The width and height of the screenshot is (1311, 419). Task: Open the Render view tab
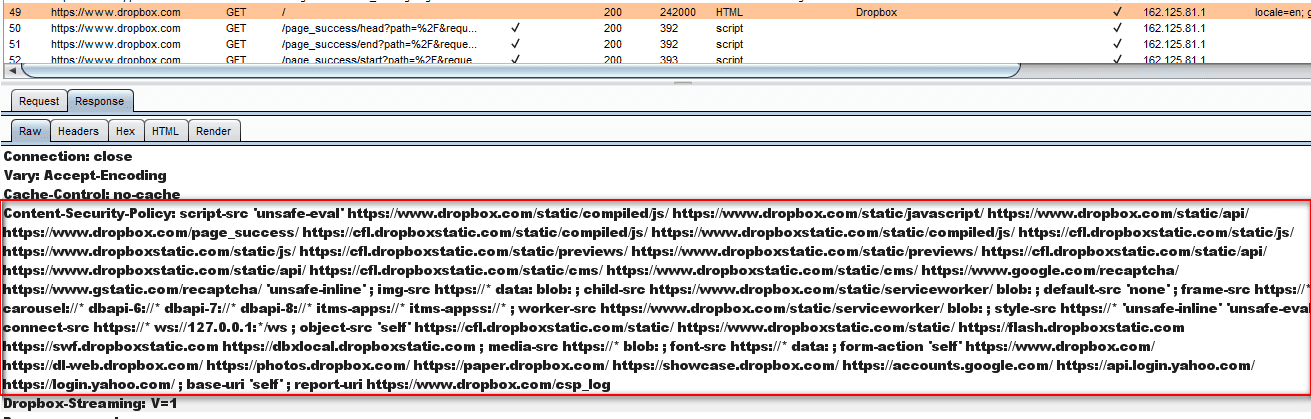tap(213, 131)
